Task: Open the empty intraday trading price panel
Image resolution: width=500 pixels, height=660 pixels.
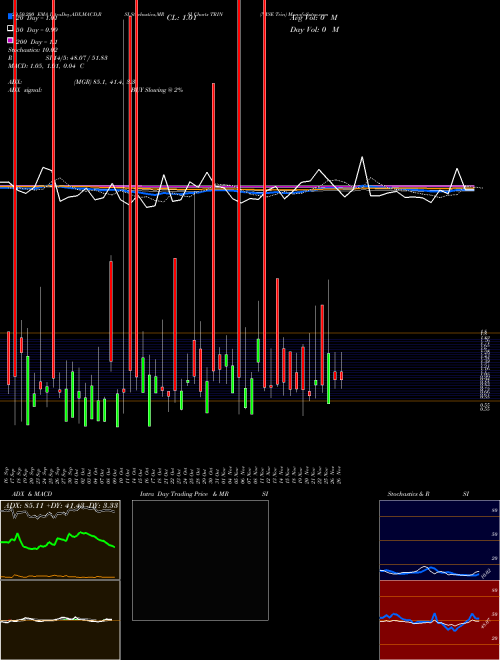Action: [x=200, y=560]
